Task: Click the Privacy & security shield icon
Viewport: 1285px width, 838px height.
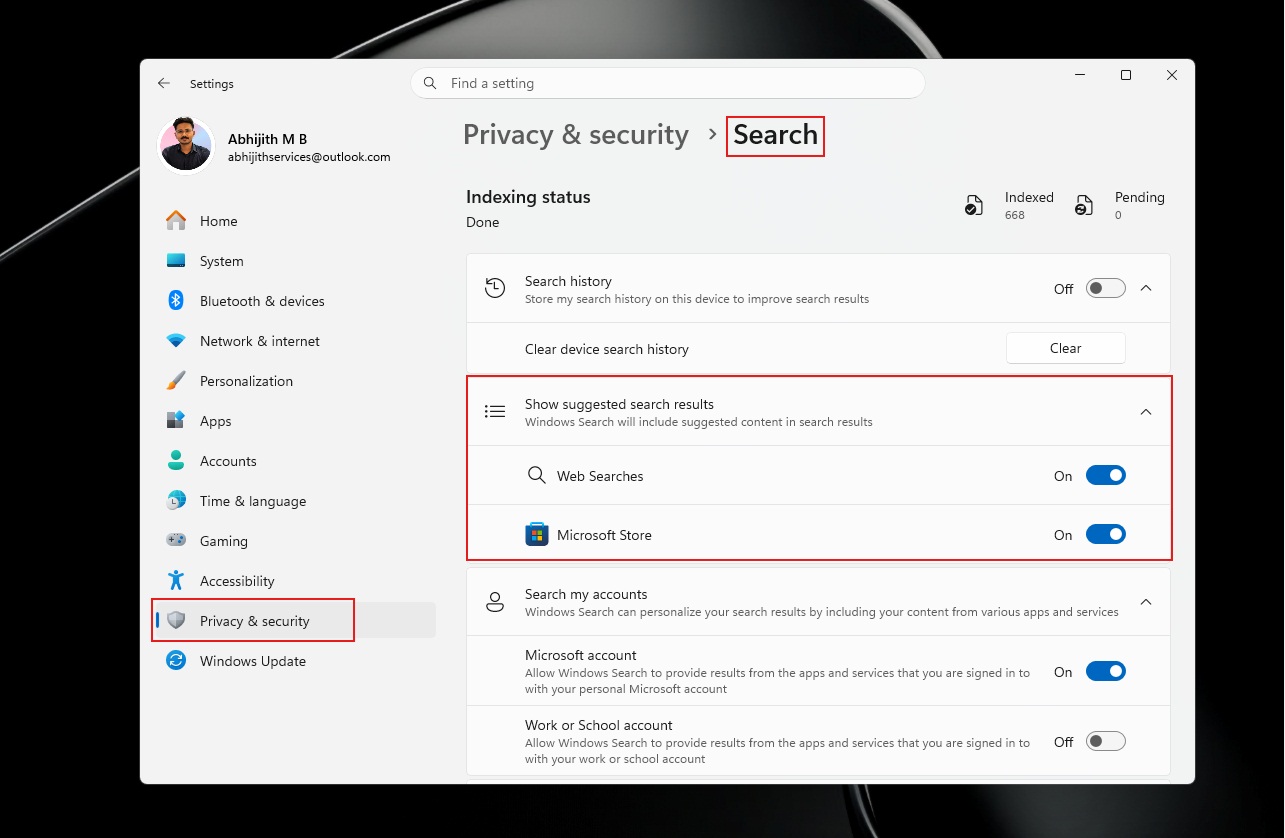Action: tap(176, 621)
